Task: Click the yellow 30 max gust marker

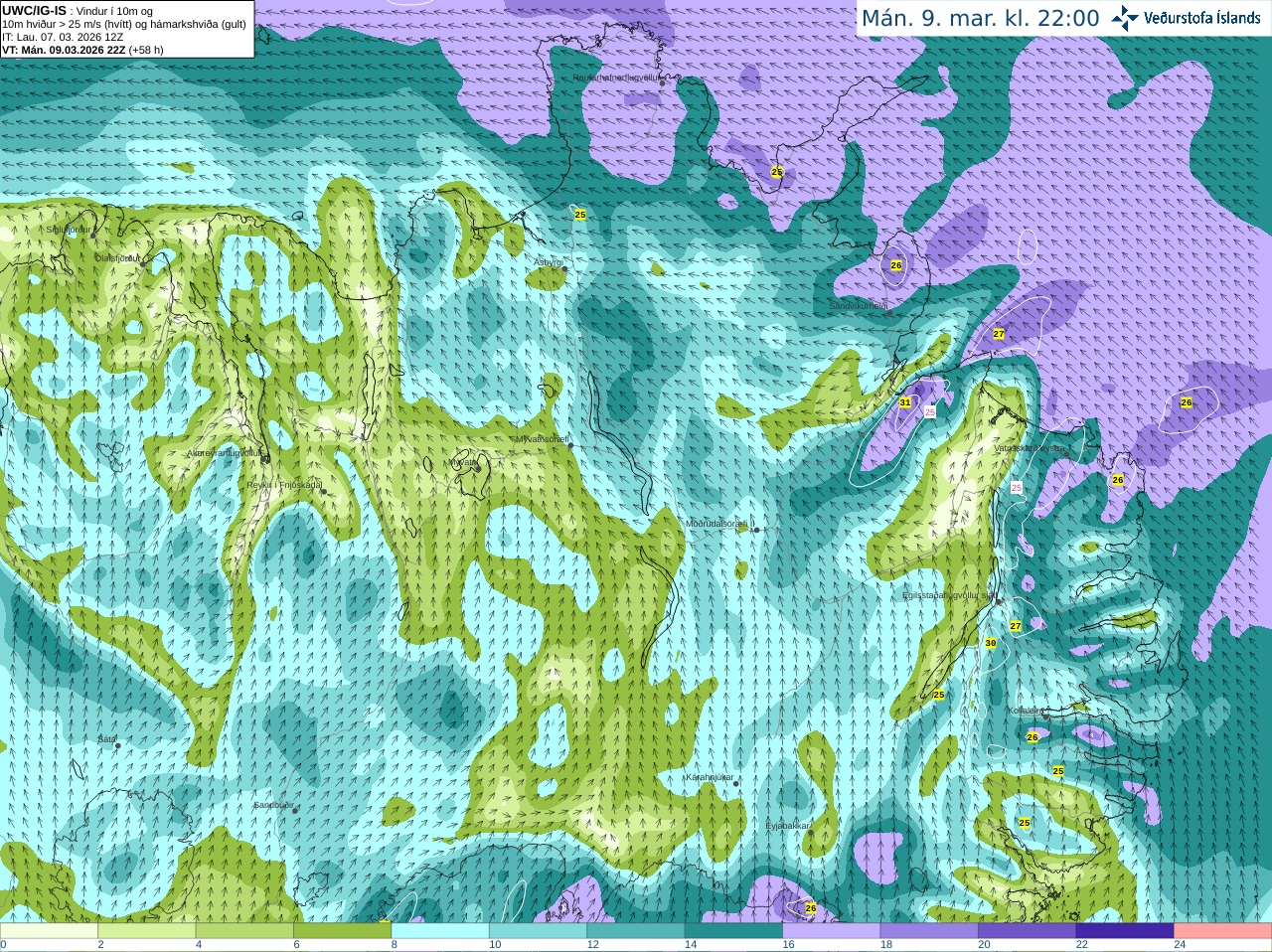Action: [x=991, y=643]
